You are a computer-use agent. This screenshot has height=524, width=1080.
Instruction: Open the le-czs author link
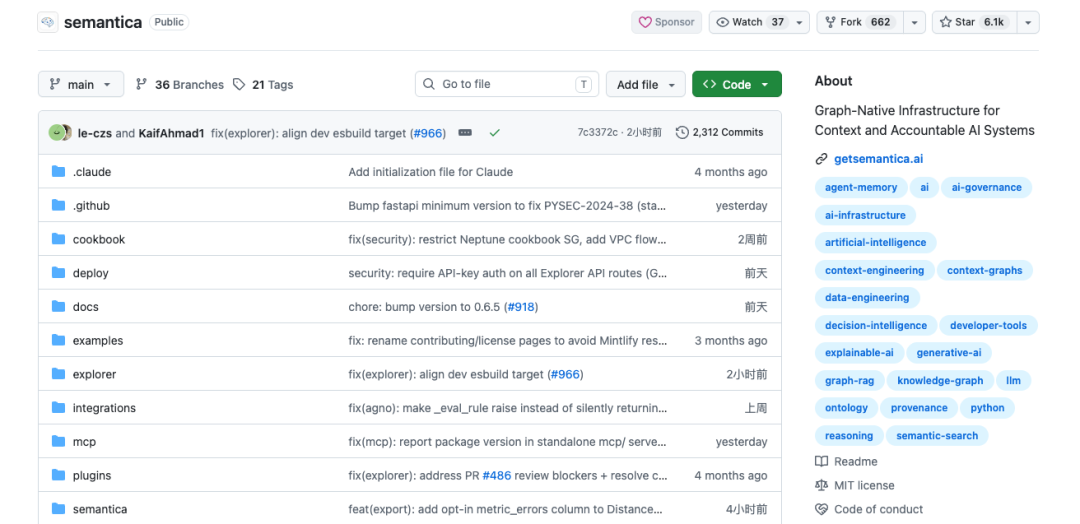tap(95, 133)
